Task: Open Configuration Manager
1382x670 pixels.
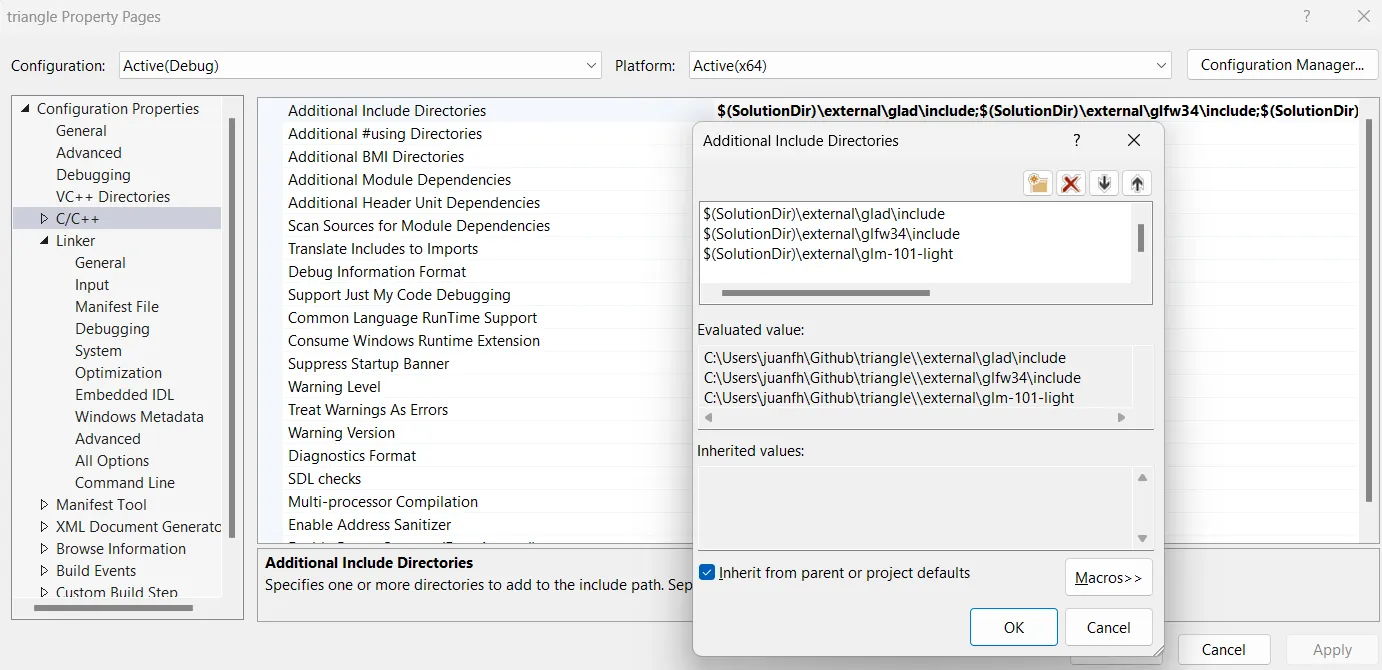Action: pos(1282,65)
